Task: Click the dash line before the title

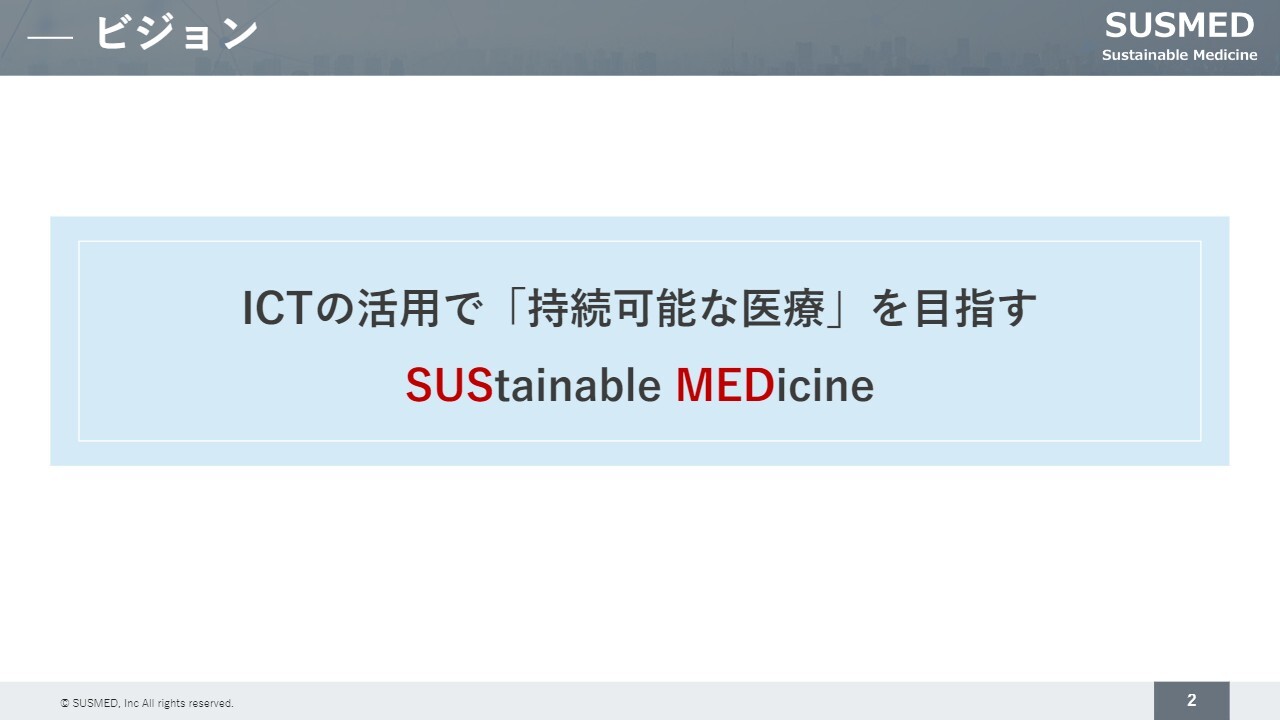Action: (50, 36)
